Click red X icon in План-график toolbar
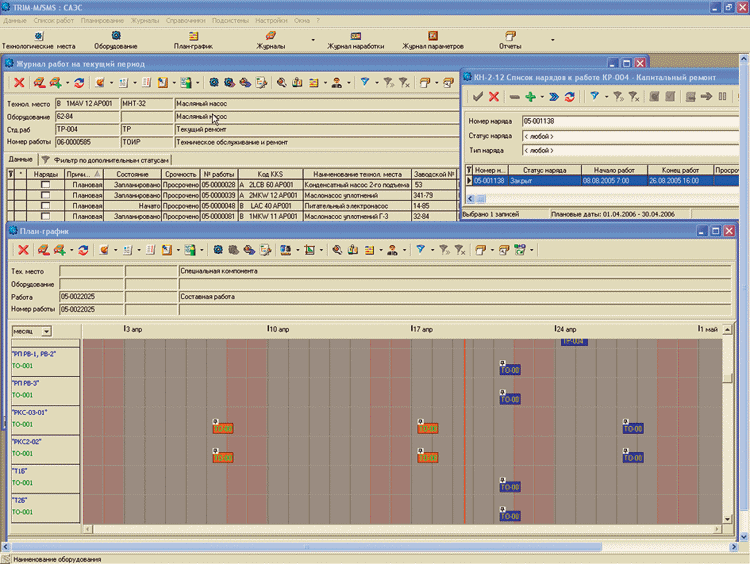The width and height of the screenshot is (750, 564). click(22, 249)
